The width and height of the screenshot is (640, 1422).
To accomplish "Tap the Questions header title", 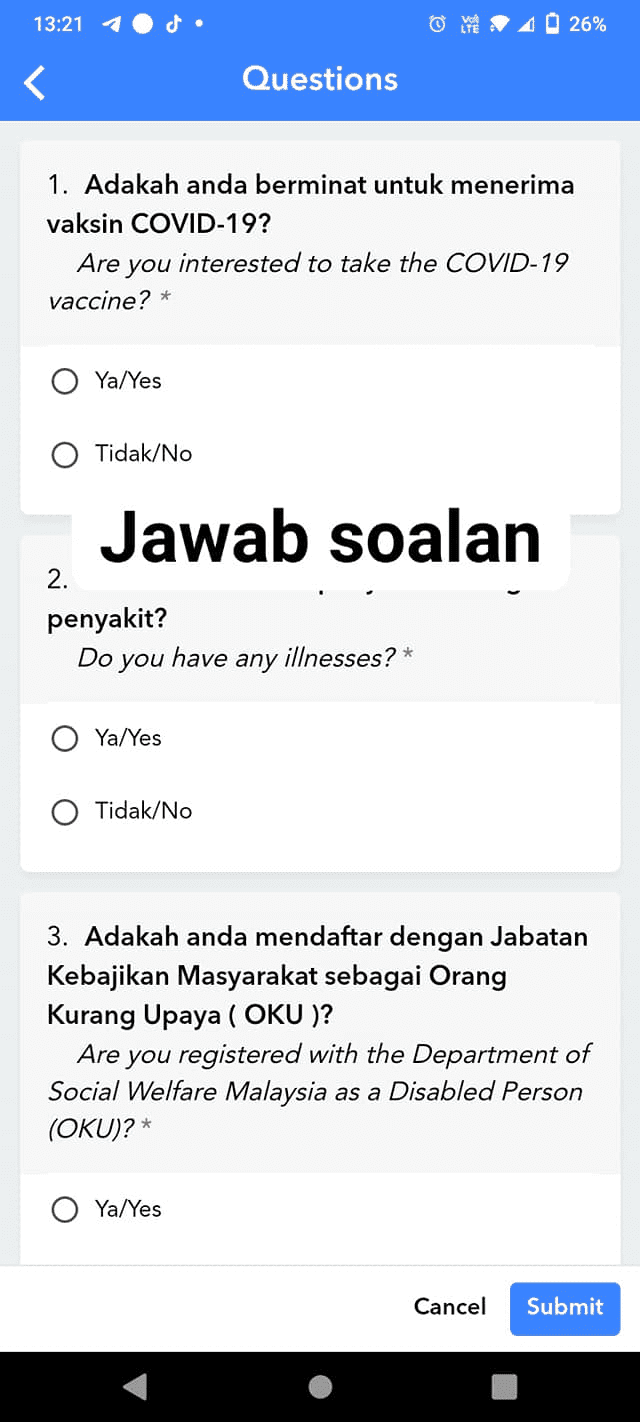I will pos(320,79).
